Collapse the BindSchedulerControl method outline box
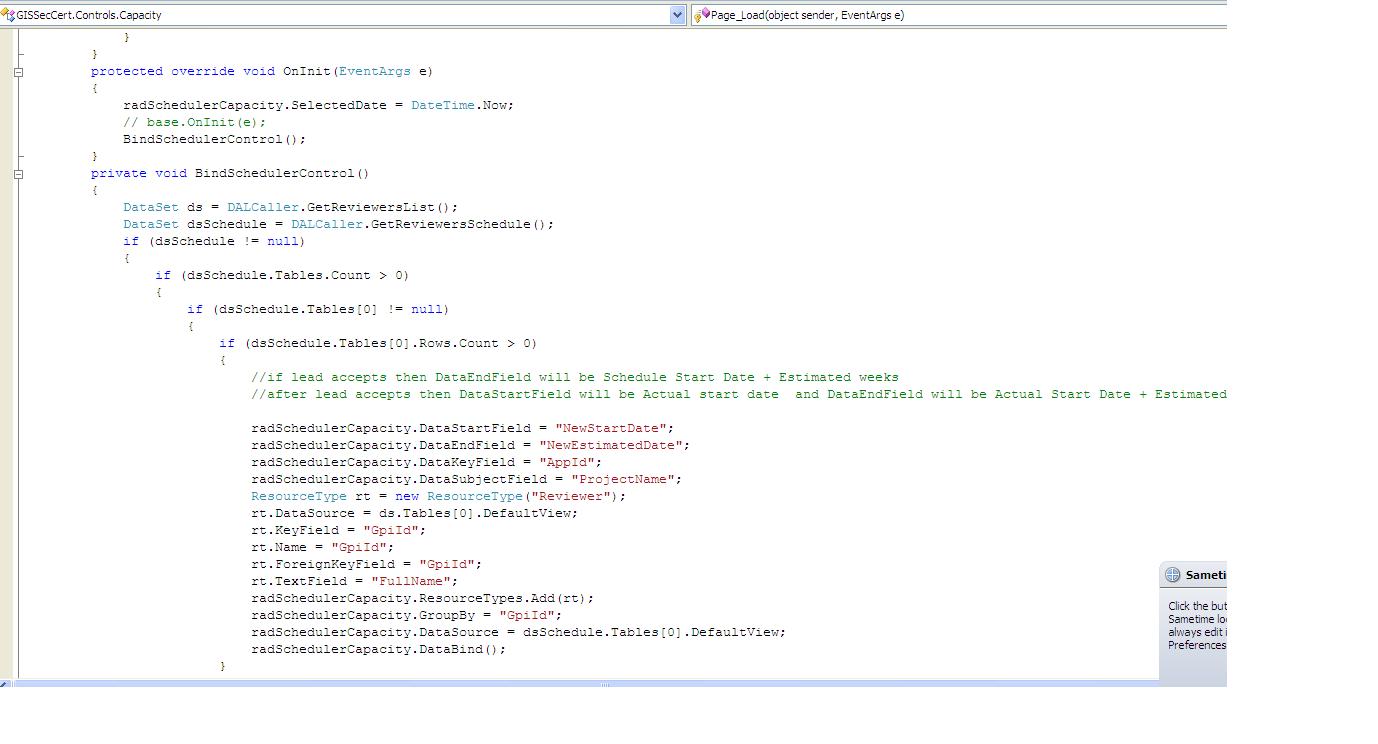The width and height of the screenshot is (1378, 744). click(18, 173)
